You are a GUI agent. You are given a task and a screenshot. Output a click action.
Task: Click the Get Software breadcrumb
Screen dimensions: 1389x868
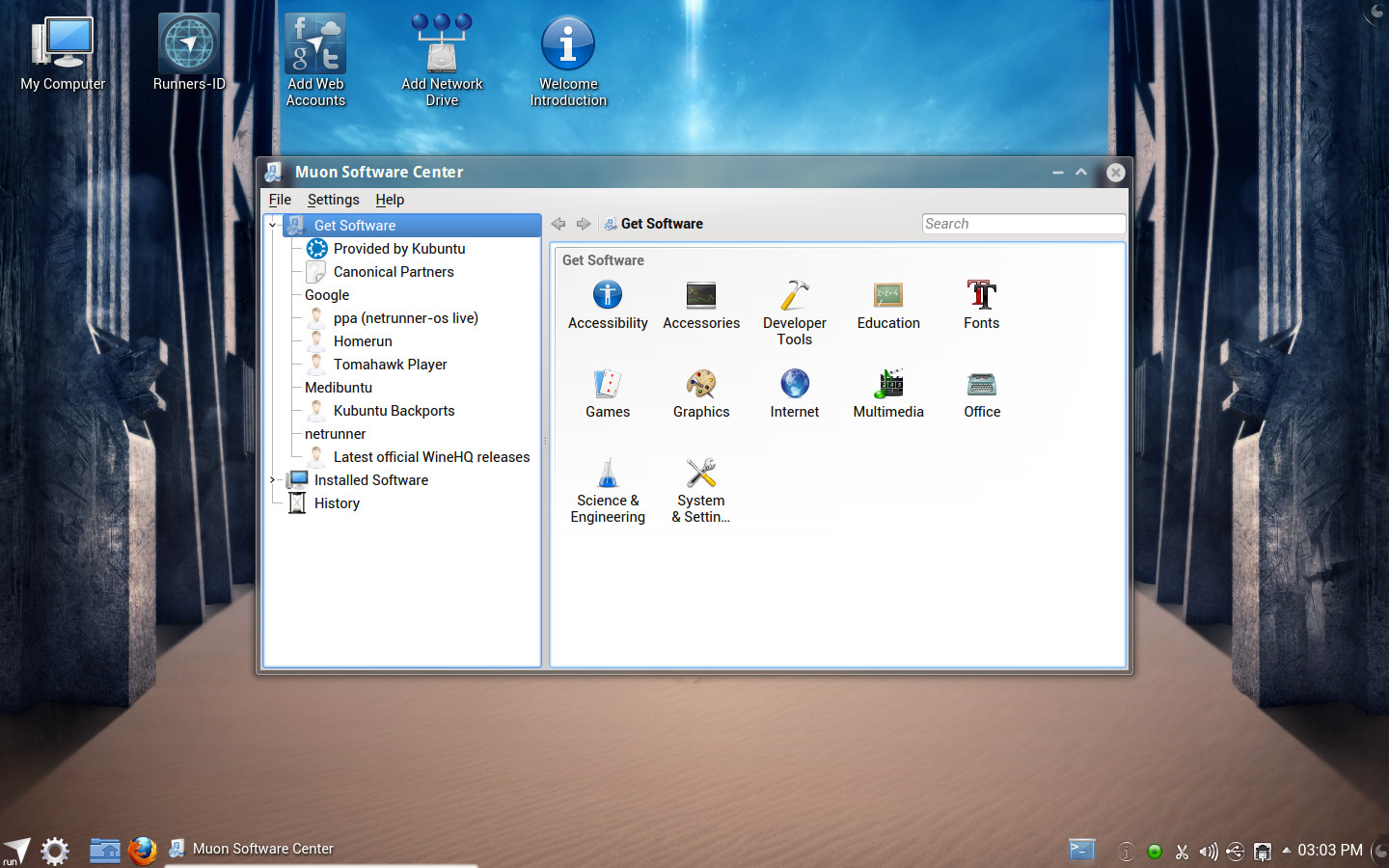coord(653,224)
